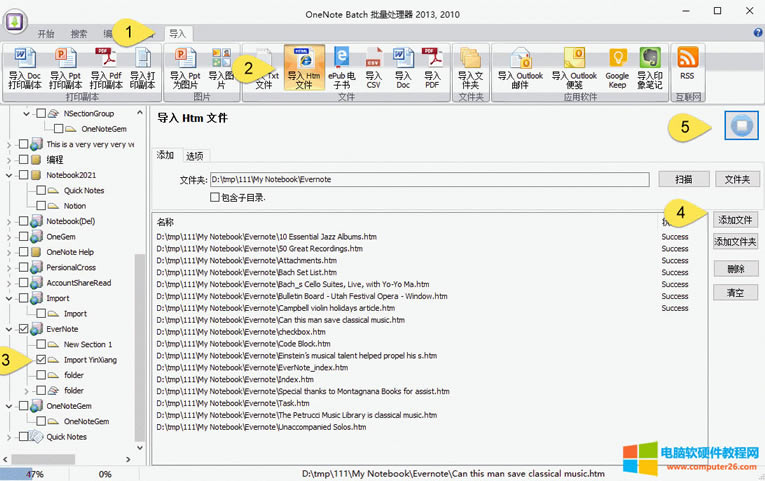This screenshot has height=481, width=765.
Task: Open the 开始 ribbon tab
Action: tap(46, 33)
